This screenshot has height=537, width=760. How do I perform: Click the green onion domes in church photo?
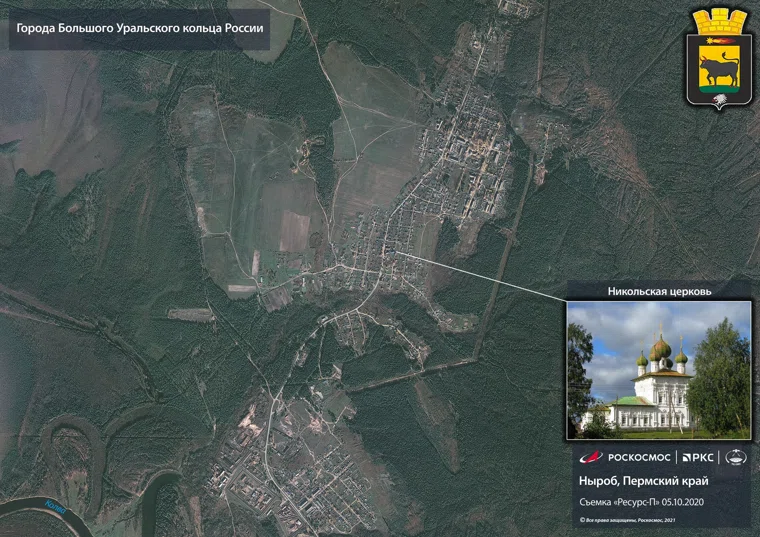(x=659, y=352)
